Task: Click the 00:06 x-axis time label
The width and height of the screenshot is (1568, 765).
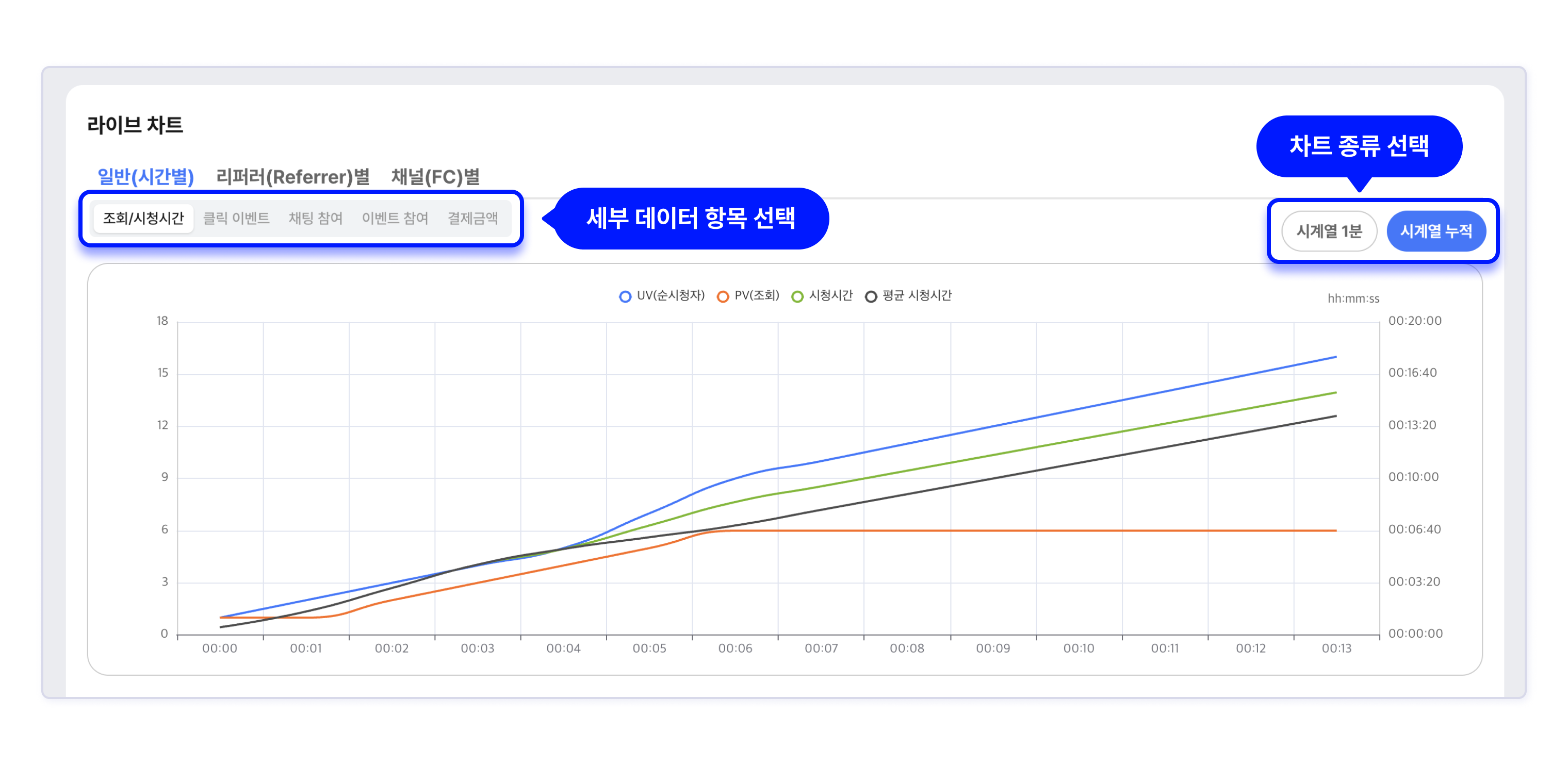Action: [x=734, y=648]
